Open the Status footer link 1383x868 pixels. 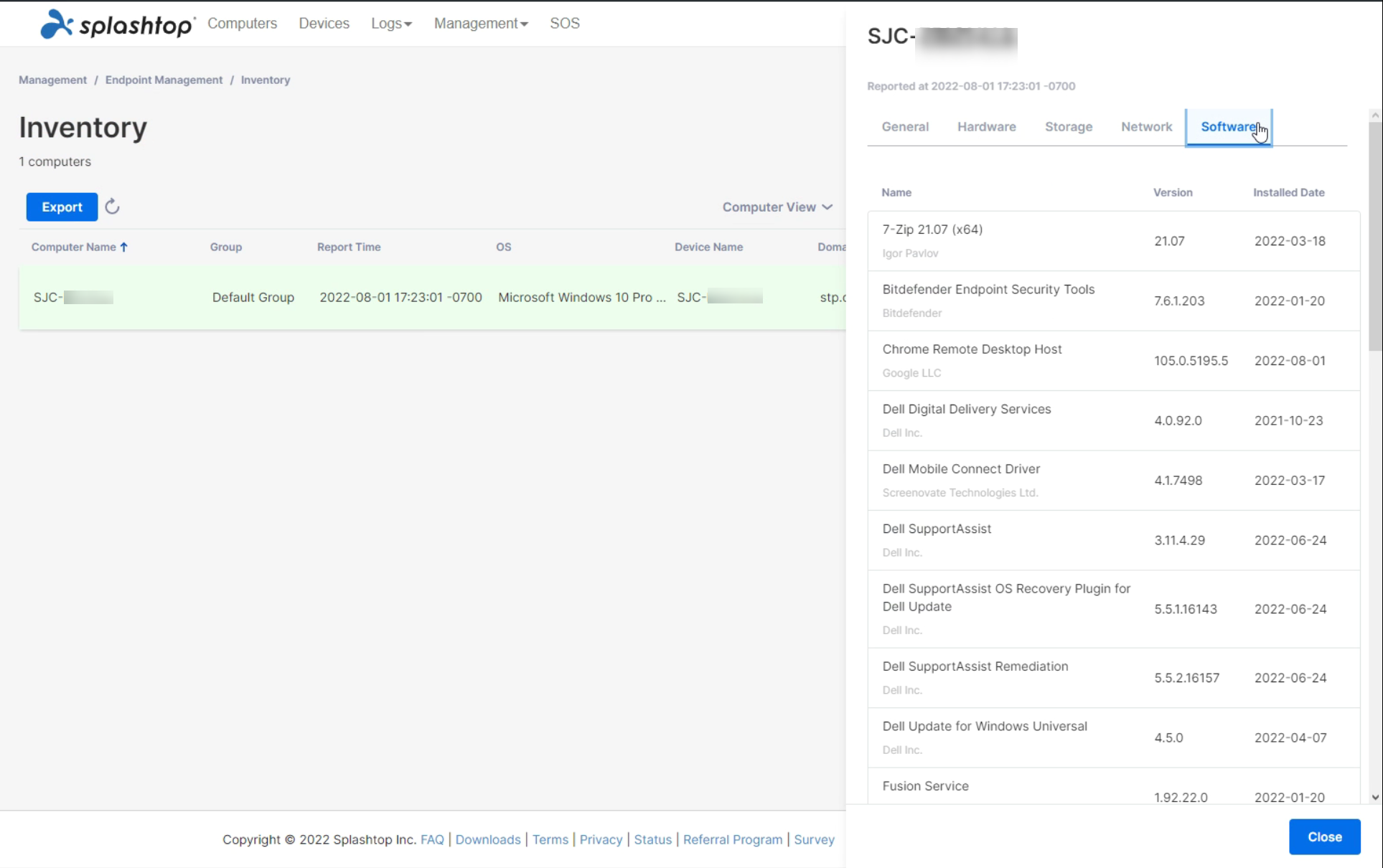click(x=652, y=839)
